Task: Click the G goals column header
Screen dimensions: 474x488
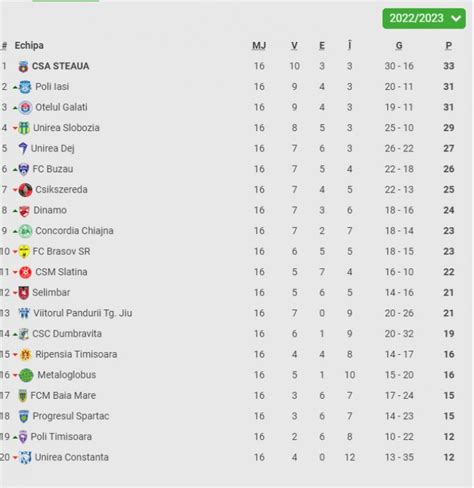Action: pos(399,46)
